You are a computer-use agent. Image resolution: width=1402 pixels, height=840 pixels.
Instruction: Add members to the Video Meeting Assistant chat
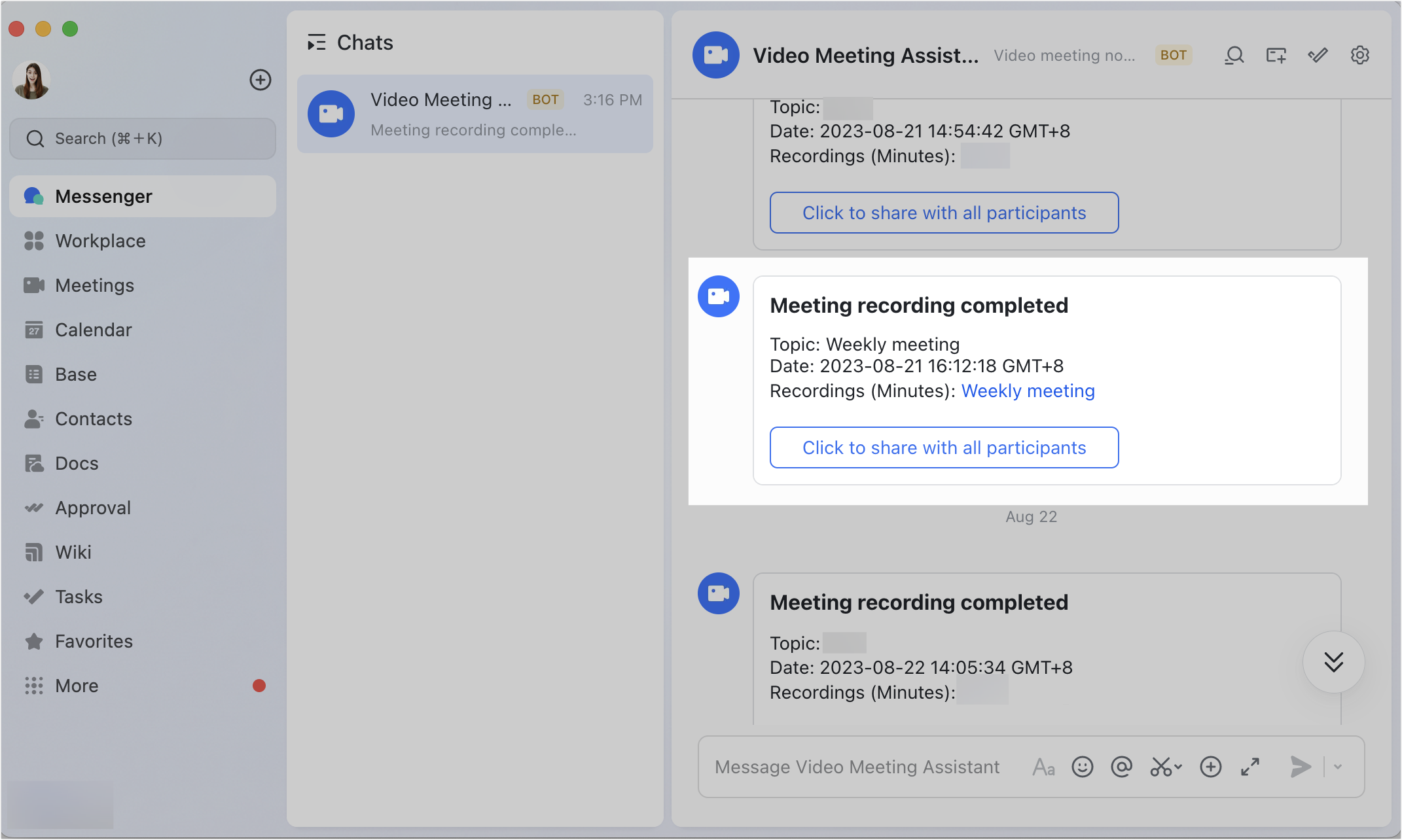(x=1276, y=55)
